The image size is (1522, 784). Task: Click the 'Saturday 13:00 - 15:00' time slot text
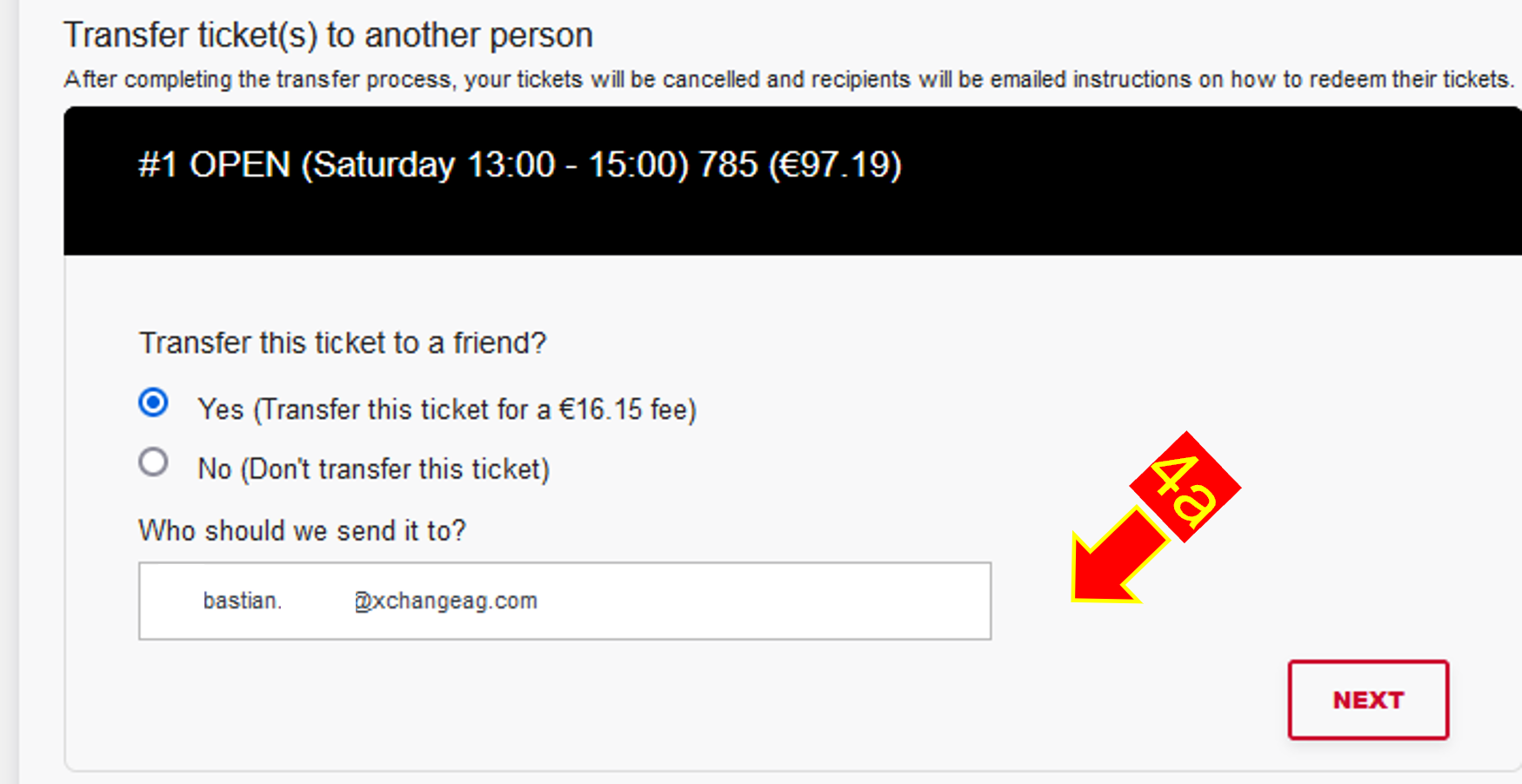pyautogui.click(x=495, y=165)
